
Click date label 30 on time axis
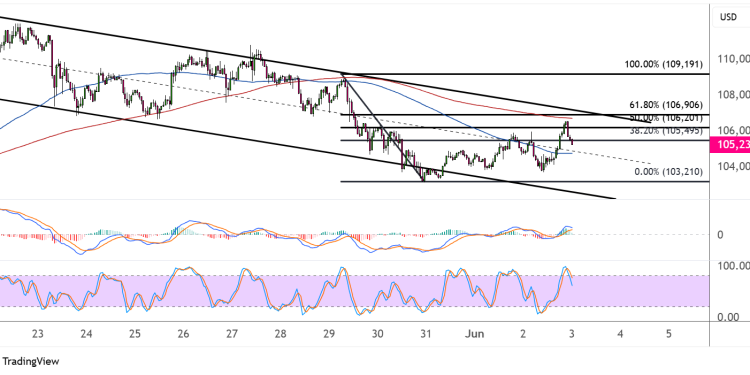(x=377, y=334)
